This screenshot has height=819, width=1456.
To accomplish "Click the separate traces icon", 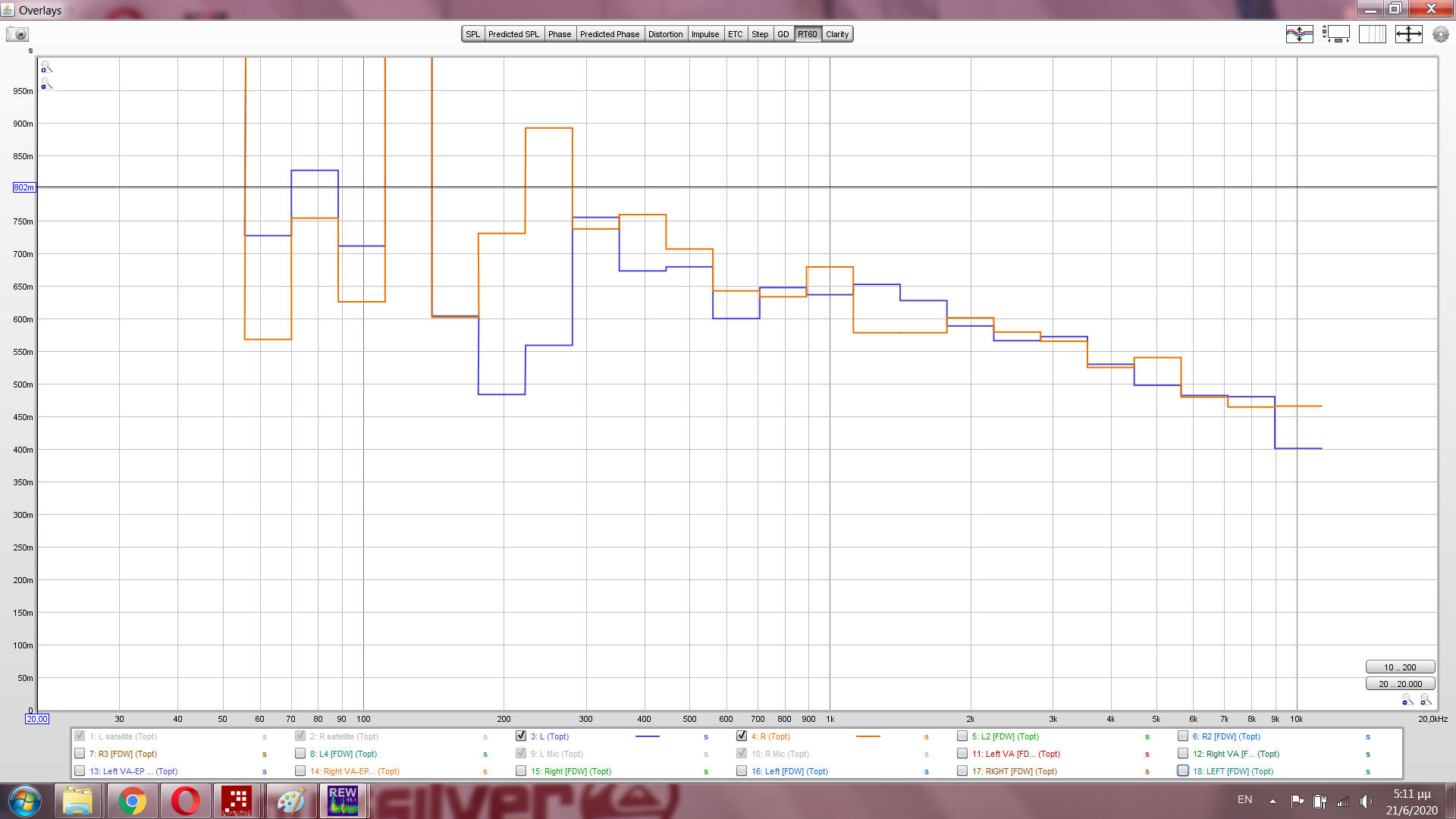I will tap(1299, 34).
